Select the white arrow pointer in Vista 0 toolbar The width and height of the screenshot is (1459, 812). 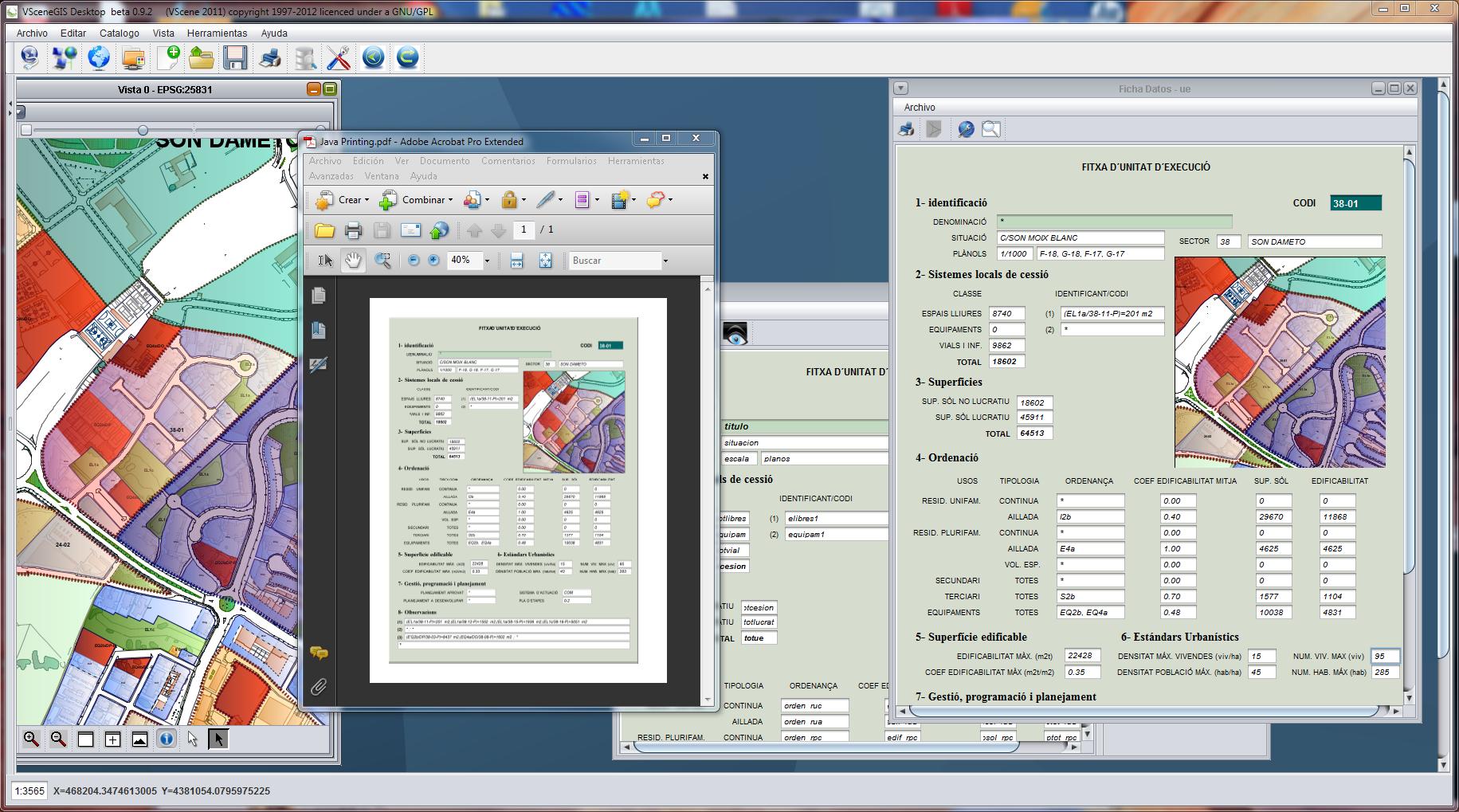192,739
